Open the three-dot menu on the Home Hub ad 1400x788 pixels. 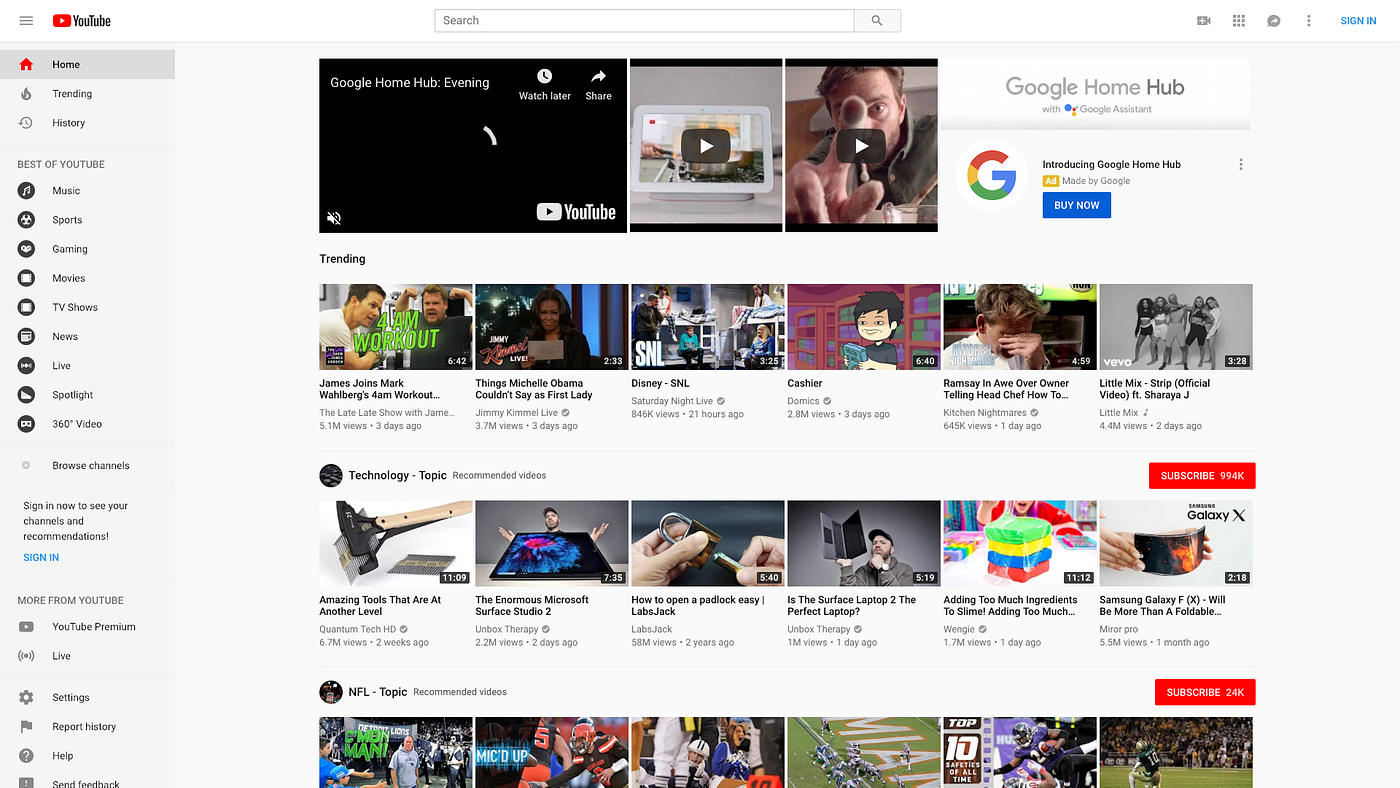pyautogui.click(x=1240, y=163)
